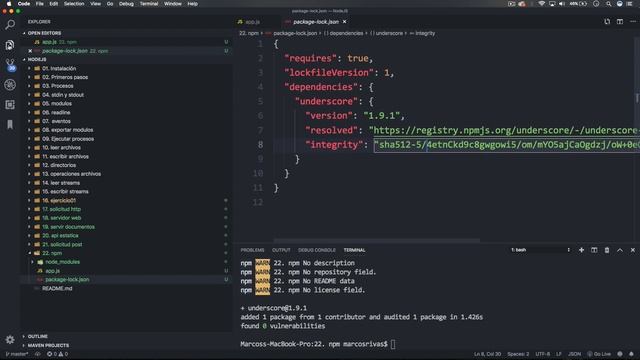This screenshot has width=640, height=360.
Task: Select the Terminal panel tab
Action: [x=354, y=250]
